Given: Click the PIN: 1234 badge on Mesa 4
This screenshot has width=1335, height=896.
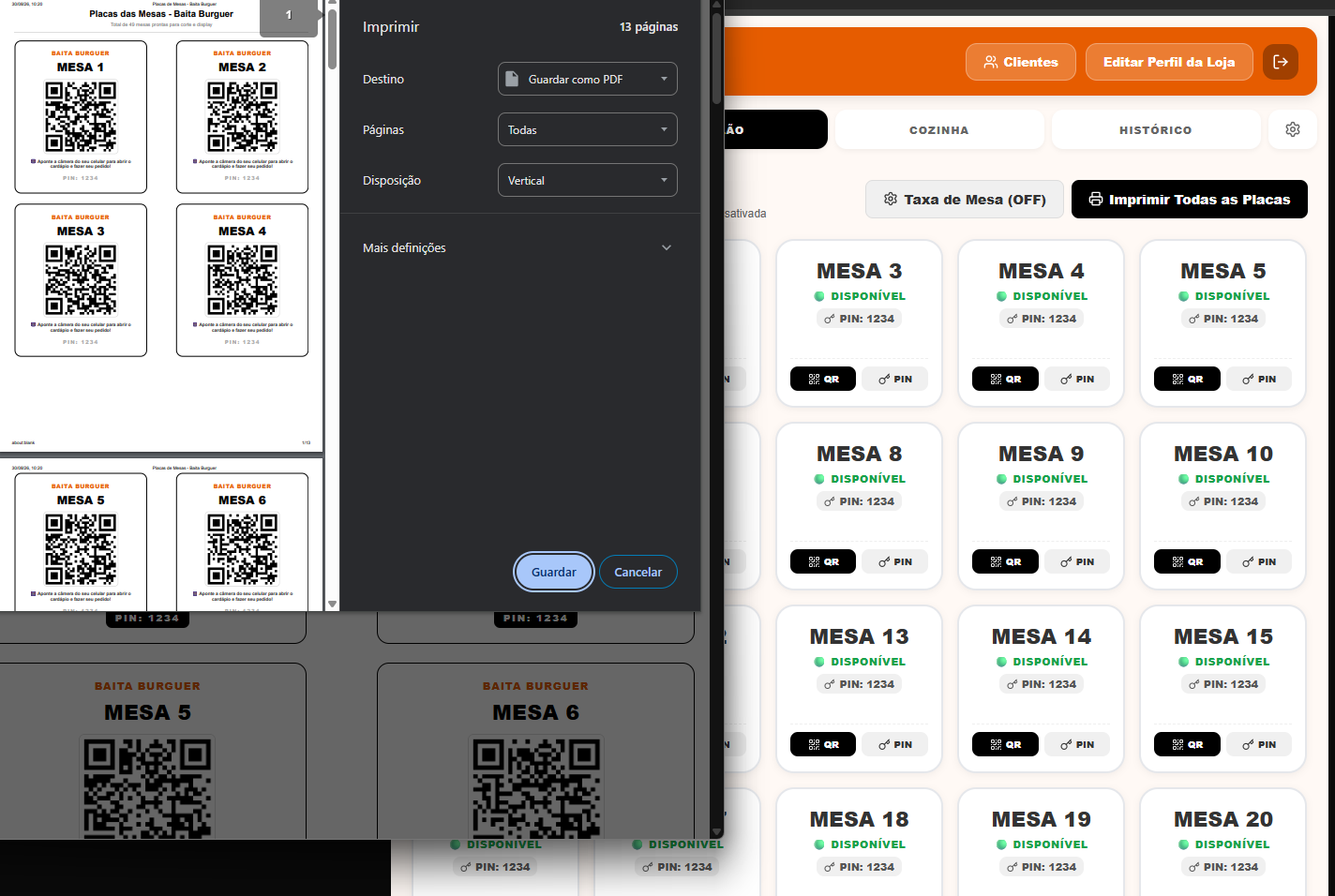Looking at the screenshot, I should (x=1041, y=319).
